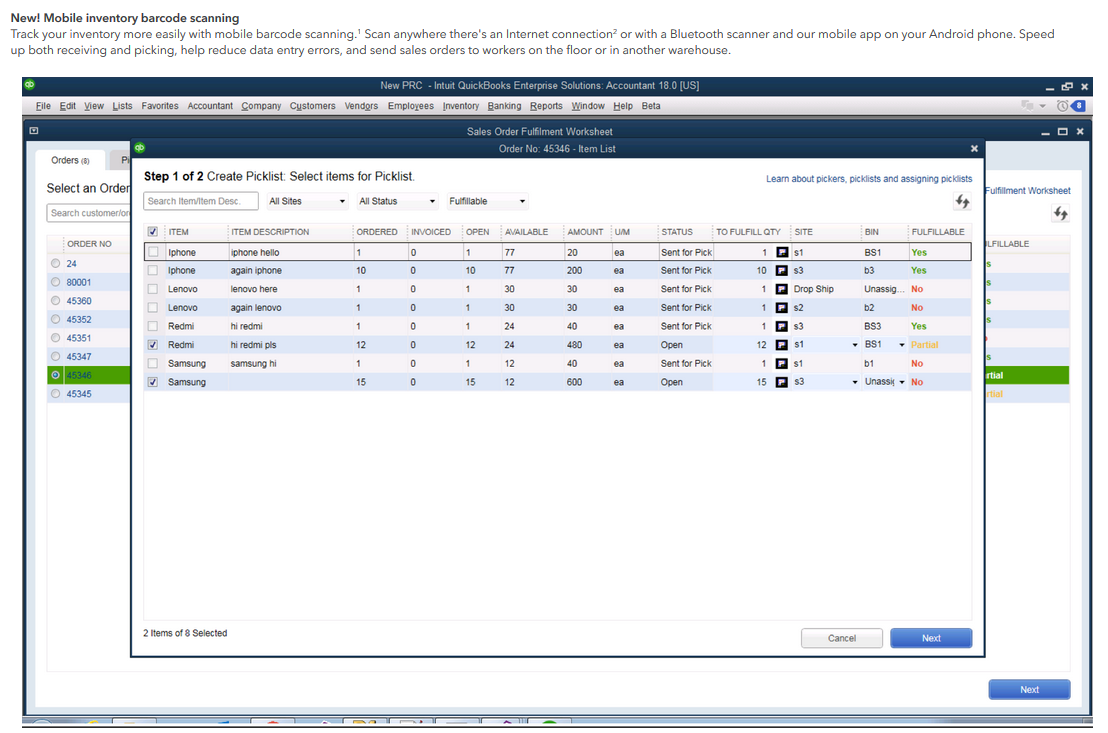Viewport: 1108px width, 733px height.
Task: Click Cancel in the picklist dialog
Action: pyautogui.click(x=842, y=638)
